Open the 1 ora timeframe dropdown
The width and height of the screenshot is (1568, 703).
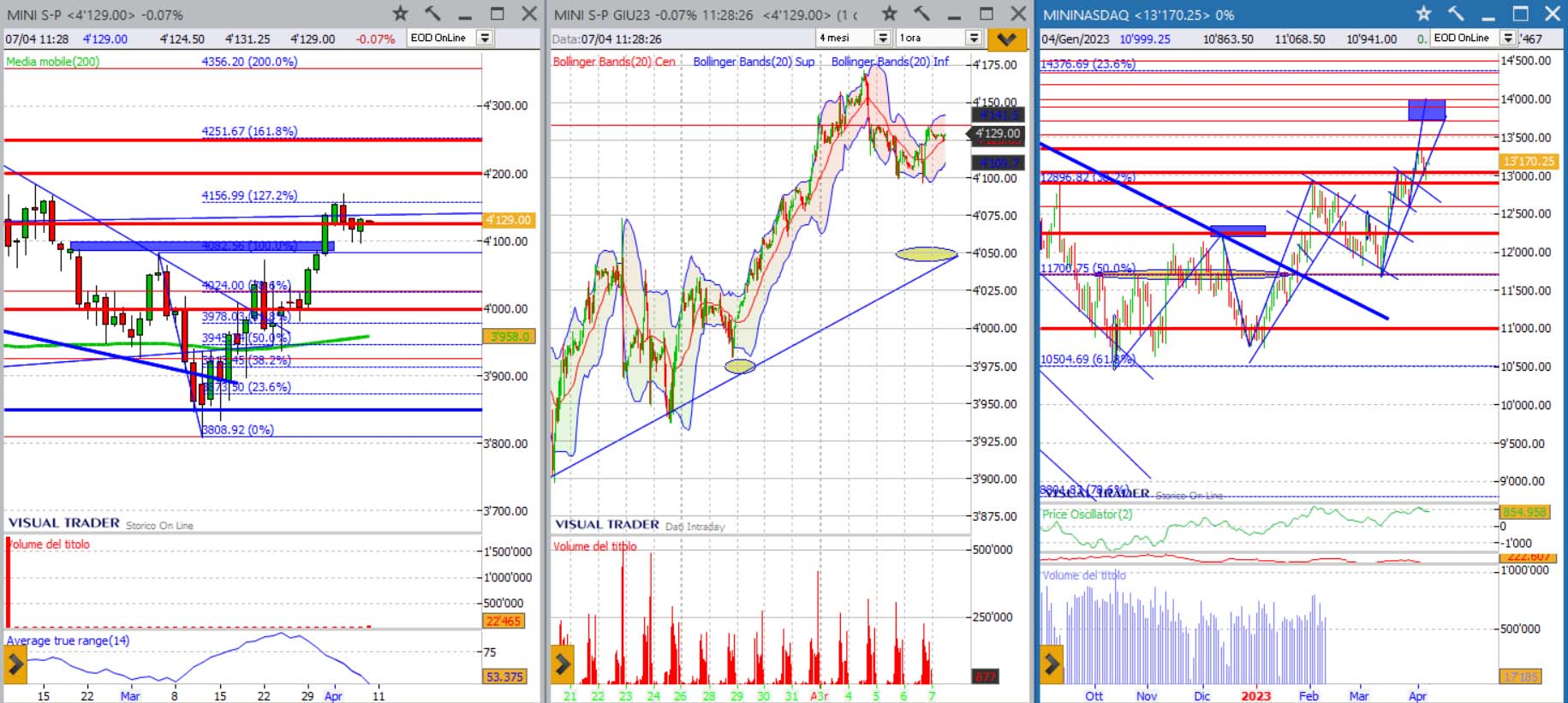click(x=974, y=38)
